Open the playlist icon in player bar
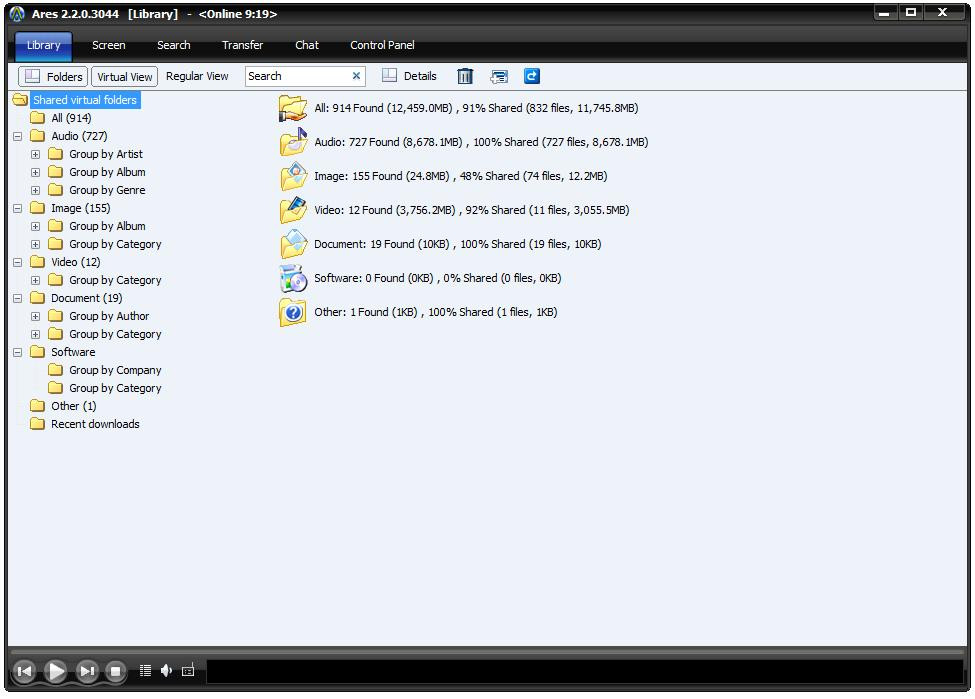The image size is (975, 699). point(145,671)
